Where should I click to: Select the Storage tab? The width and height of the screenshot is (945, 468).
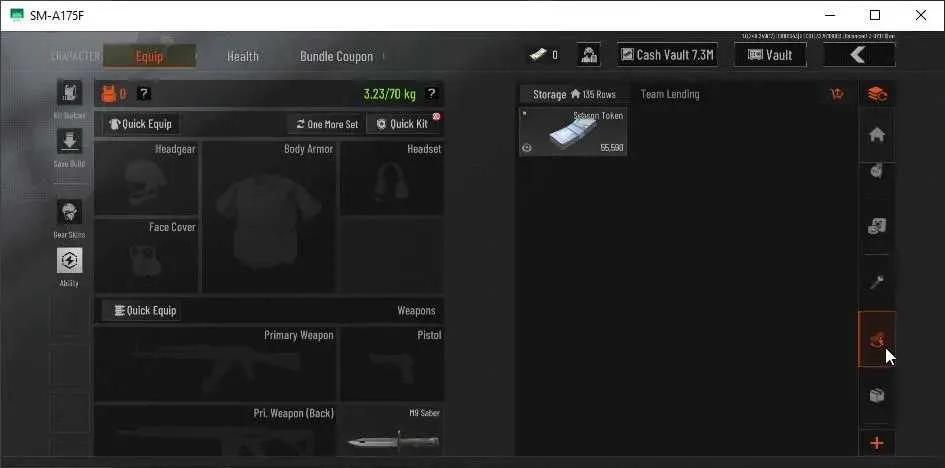574,95
